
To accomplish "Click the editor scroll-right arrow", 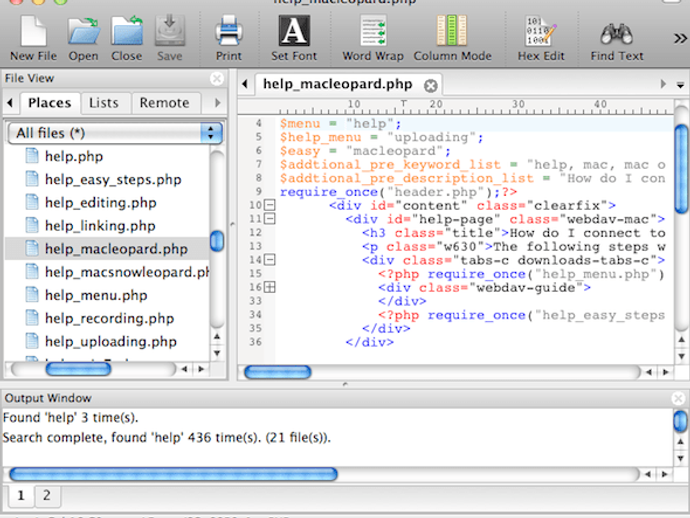I will click(x=665, y=372).
